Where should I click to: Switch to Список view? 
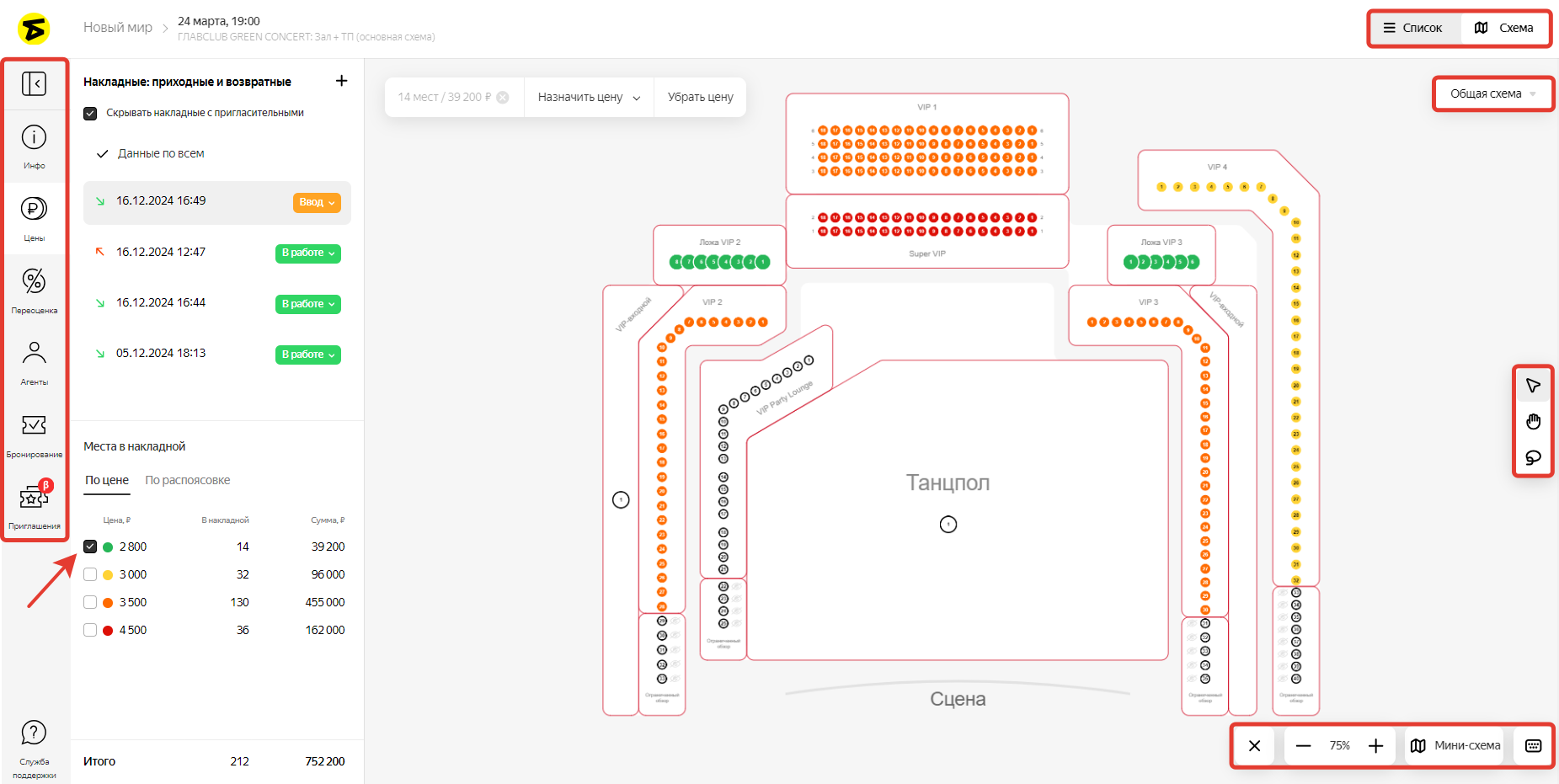[1412, 28]
